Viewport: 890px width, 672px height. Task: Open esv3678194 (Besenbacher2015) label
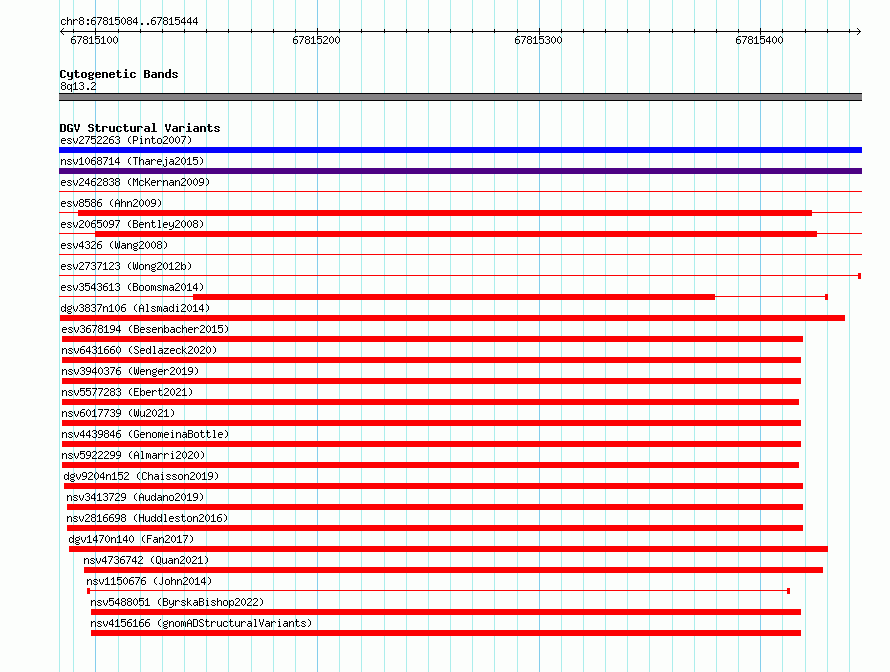145,329
